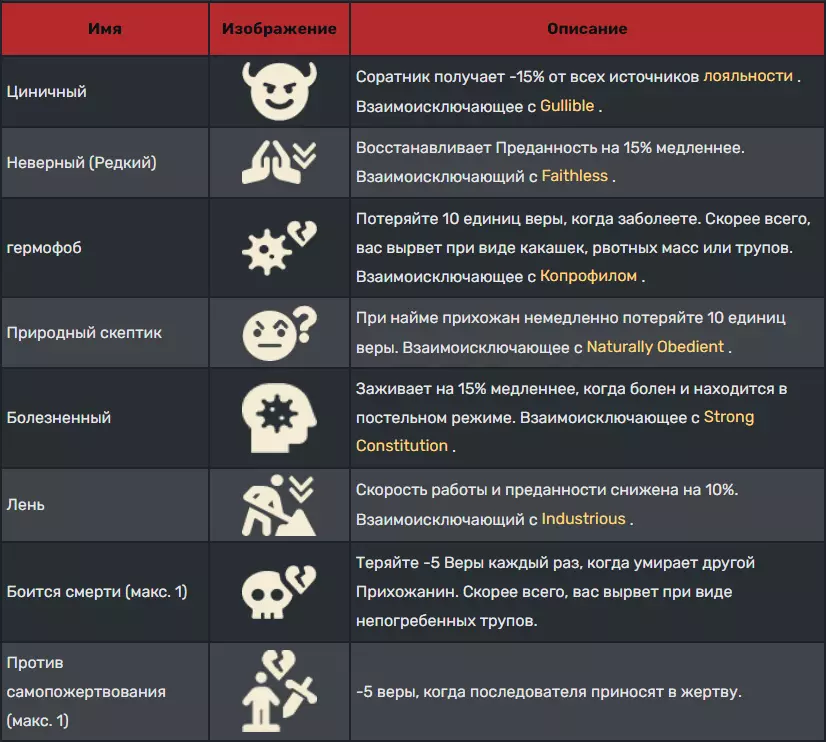The width and height of the screenshot is (826, 742).
Task: Click the devil face icon for Циничный
Action: click(278, 91)
